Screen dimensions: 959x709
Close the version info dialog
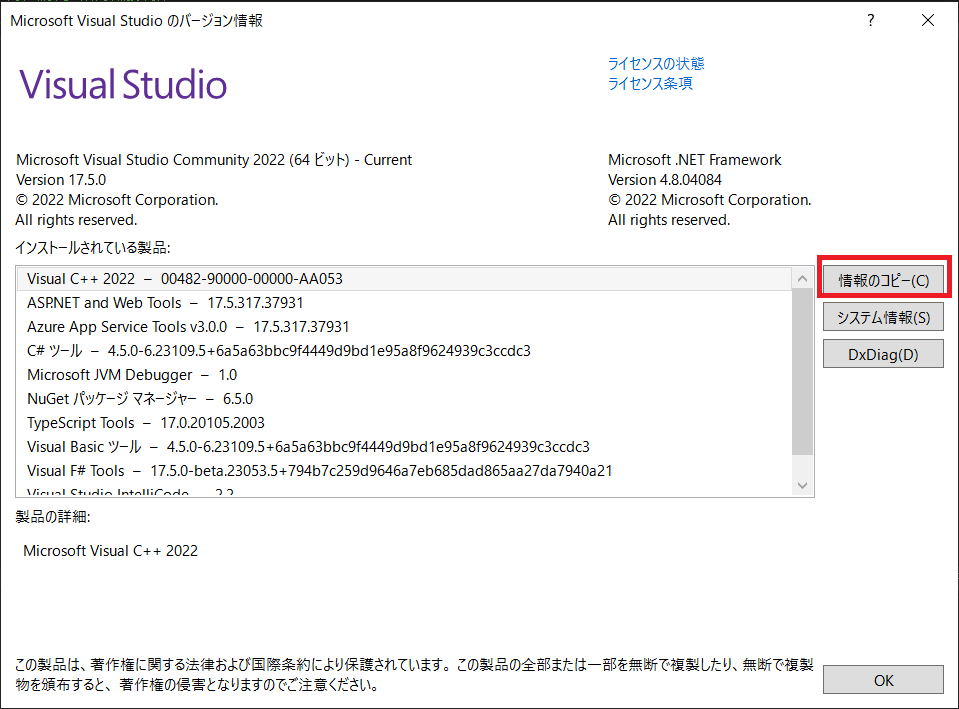coord(928,21)
